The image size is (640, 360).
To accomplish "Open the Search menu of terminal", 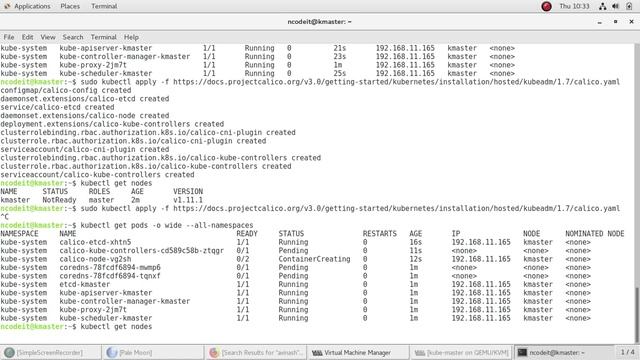I will pyautogui.click(x=73, y=37).
